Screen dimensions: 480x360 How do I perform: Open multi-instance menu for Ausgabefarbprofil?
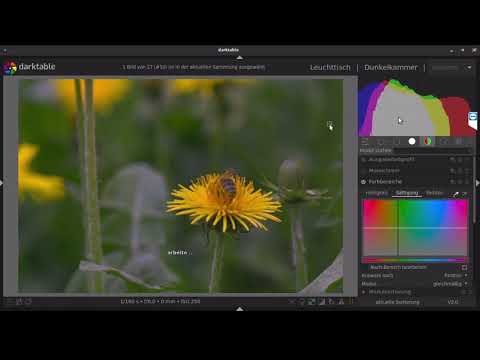(x=453, y=160)
